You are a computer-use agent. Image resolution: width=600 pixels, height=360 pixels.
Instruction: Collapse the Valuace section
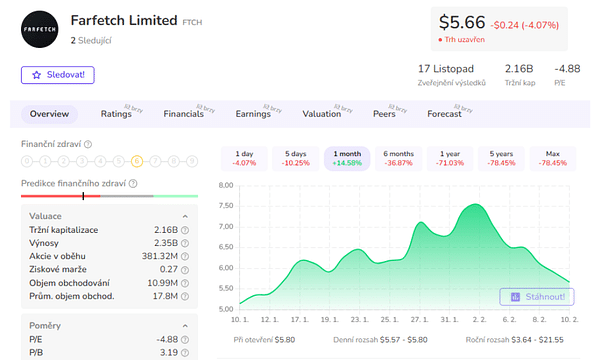185,217
